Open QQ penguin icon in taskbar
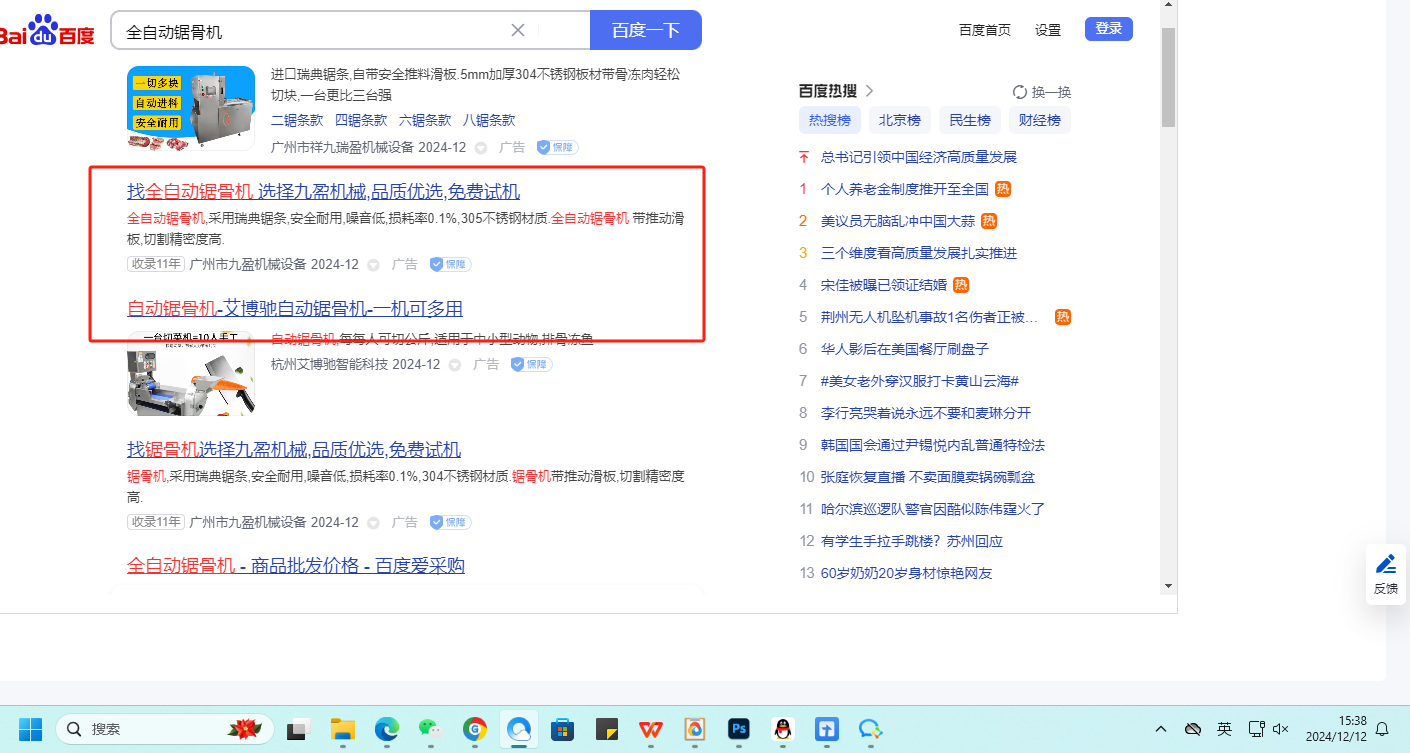Image resolution: width=1410 pixels, height=753 pixels. pos(783,729)
